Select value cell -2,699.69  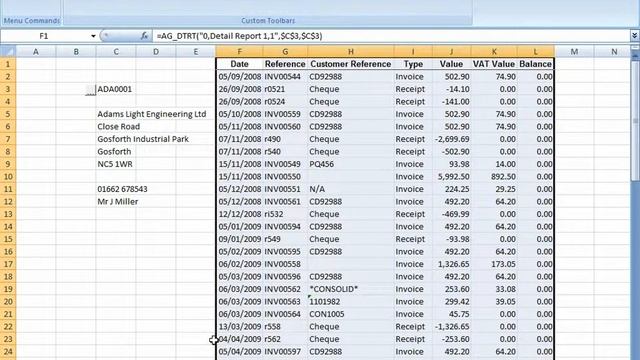[451, 139]
